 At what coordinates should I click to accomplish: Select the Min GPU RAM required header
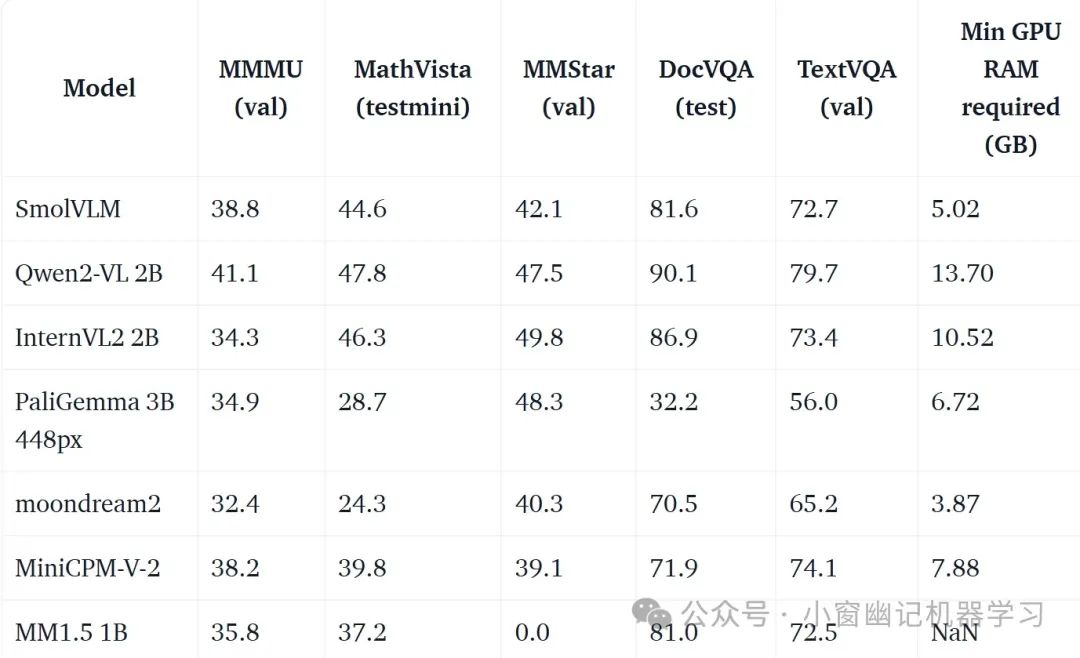[x=1010, y=88]
